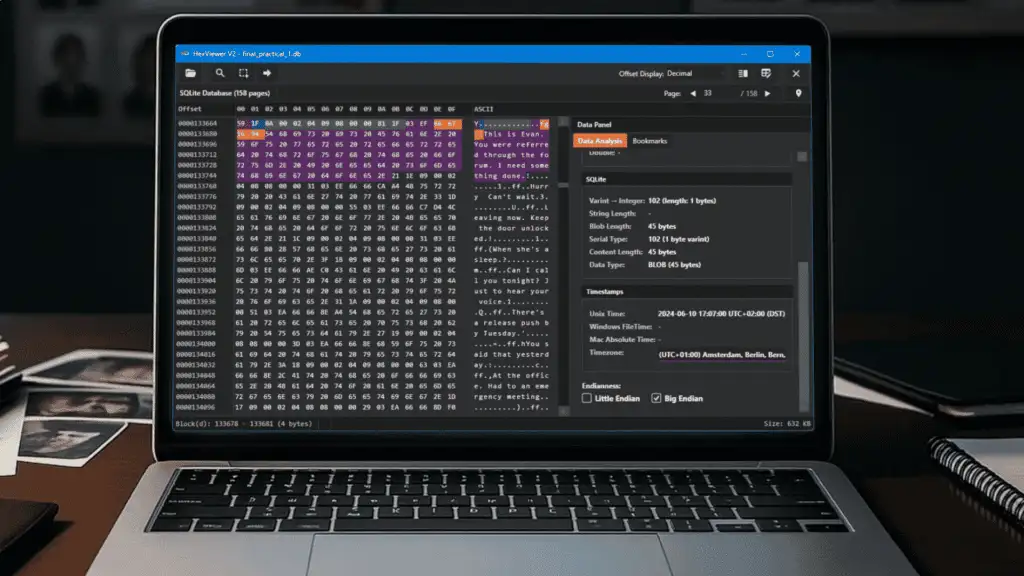Switch to the Bookmarks tab
The height and width of the screenshot is (576, 1024).
(650, 141)
